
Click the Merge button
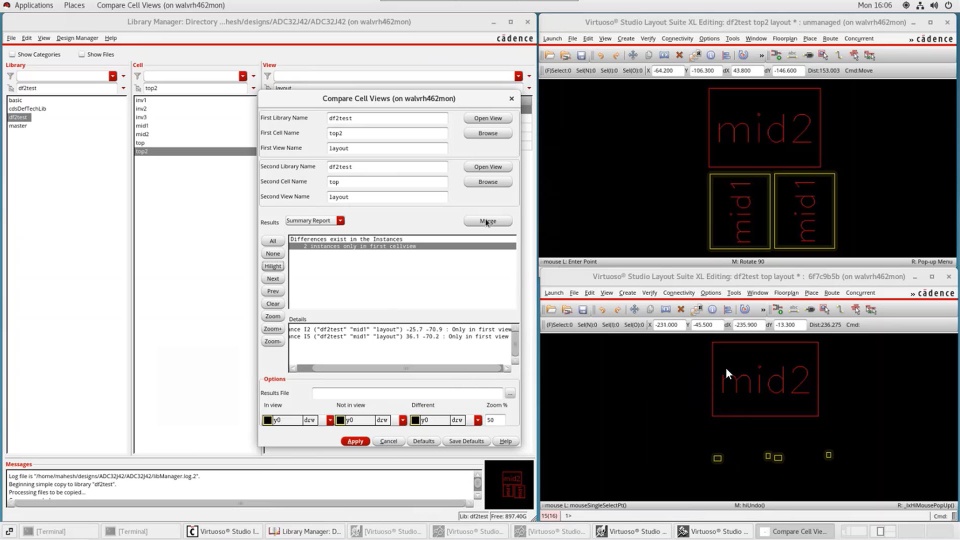[488, 221]
